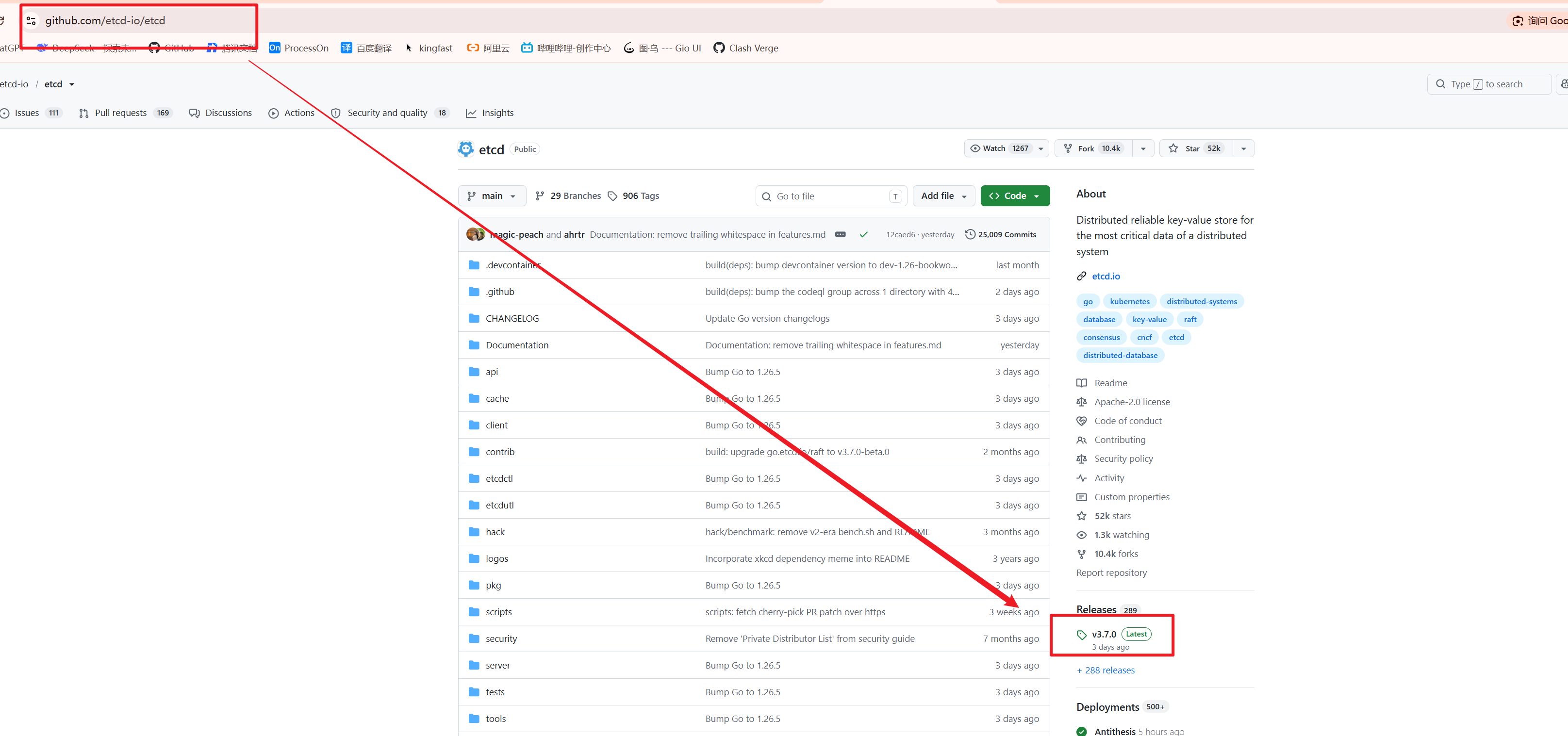Screen dimensions: 1568x736
Task: Click the Ask Google lens button
Action: pos(1539,21)
